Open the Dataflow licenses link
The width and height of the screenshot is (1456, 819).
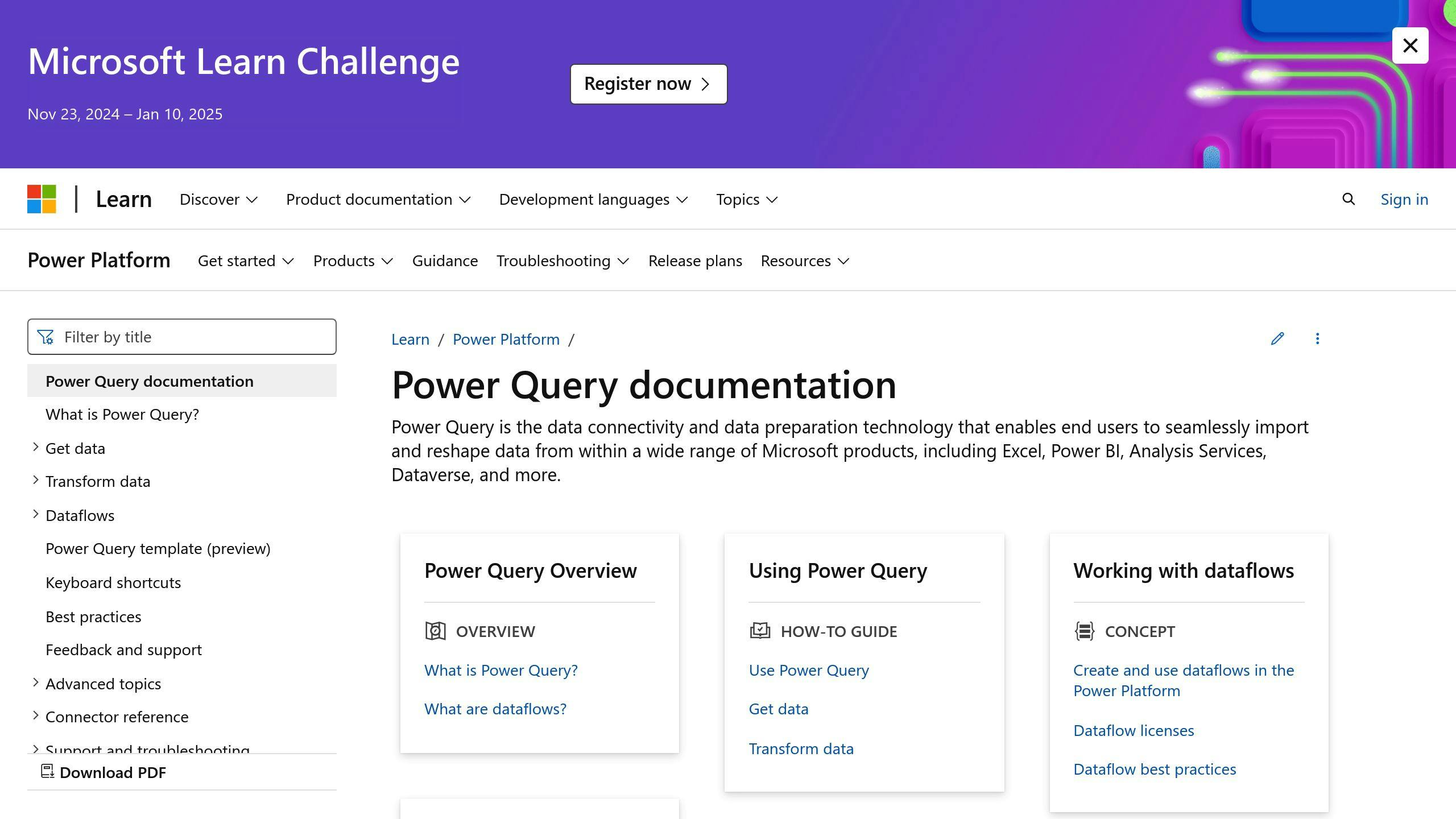(1134, 730)
